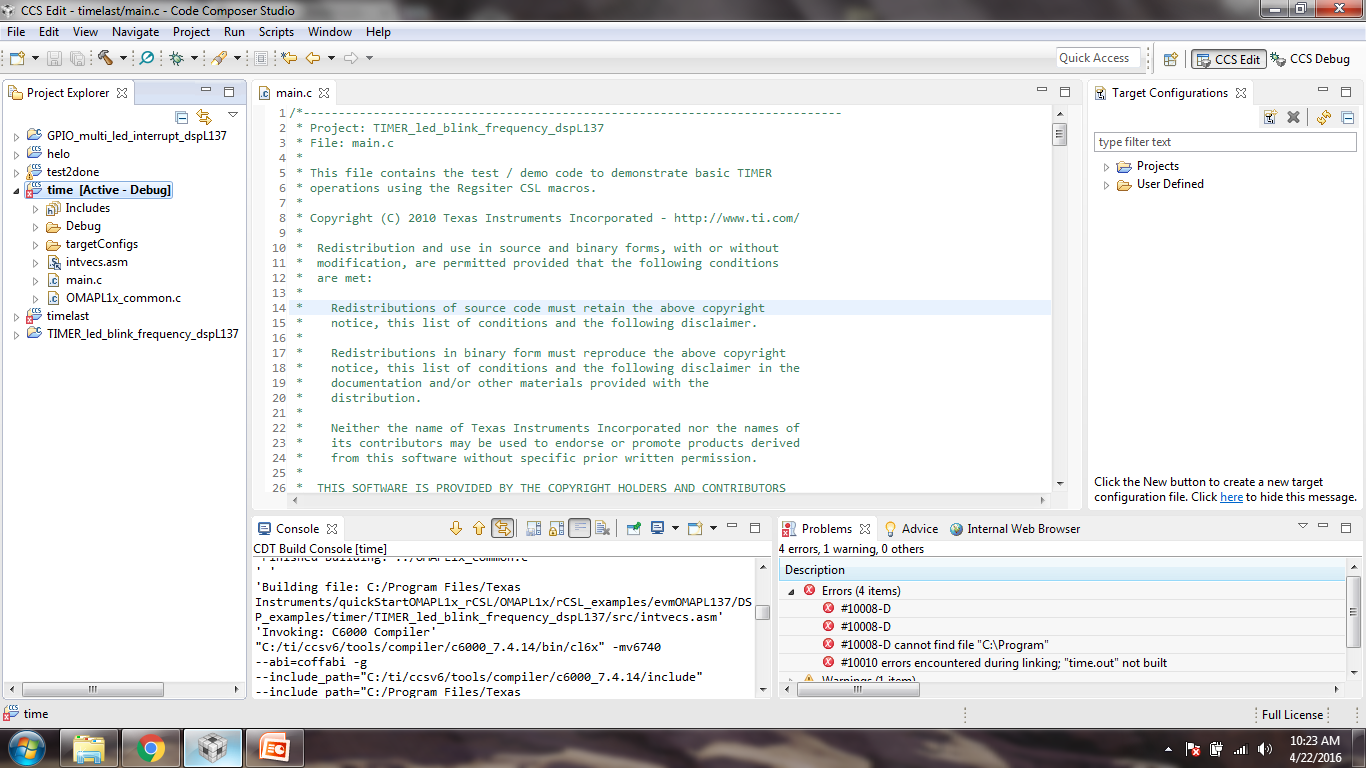This screenshot has height=768, width=1366.
Task: Click the New project toolbar icon
Action: [17, 58]
